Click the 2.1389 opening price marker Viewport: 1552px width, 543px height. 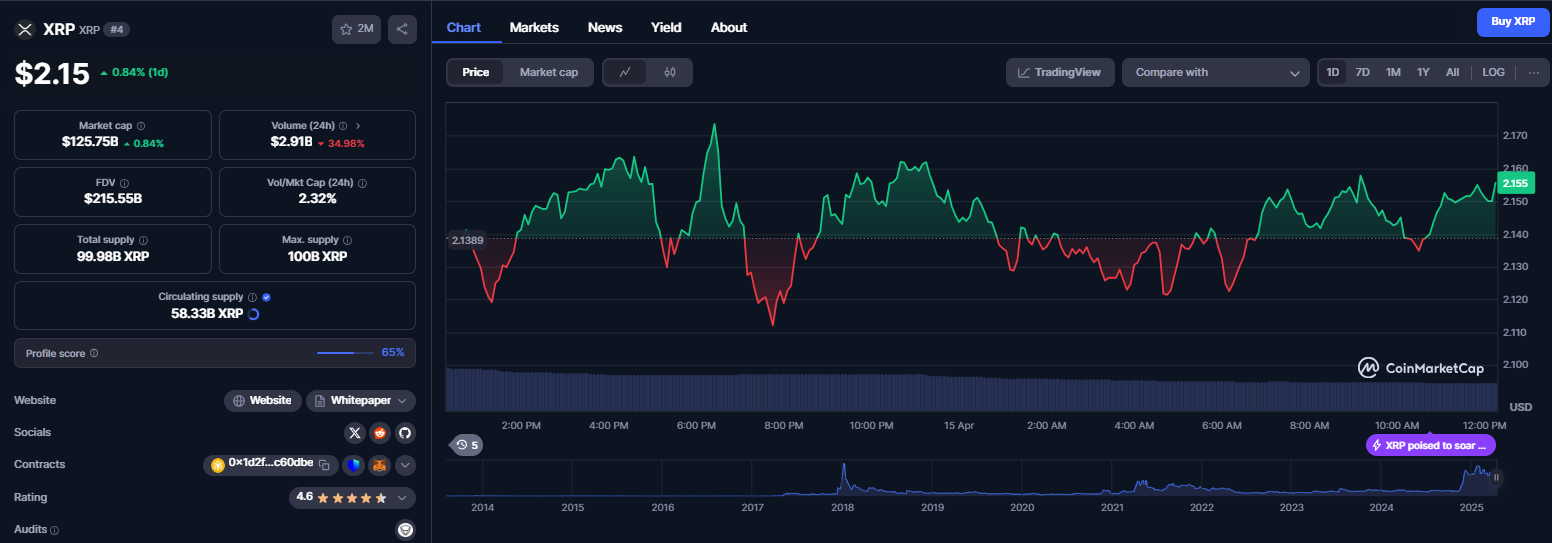[x=467, y=240]
